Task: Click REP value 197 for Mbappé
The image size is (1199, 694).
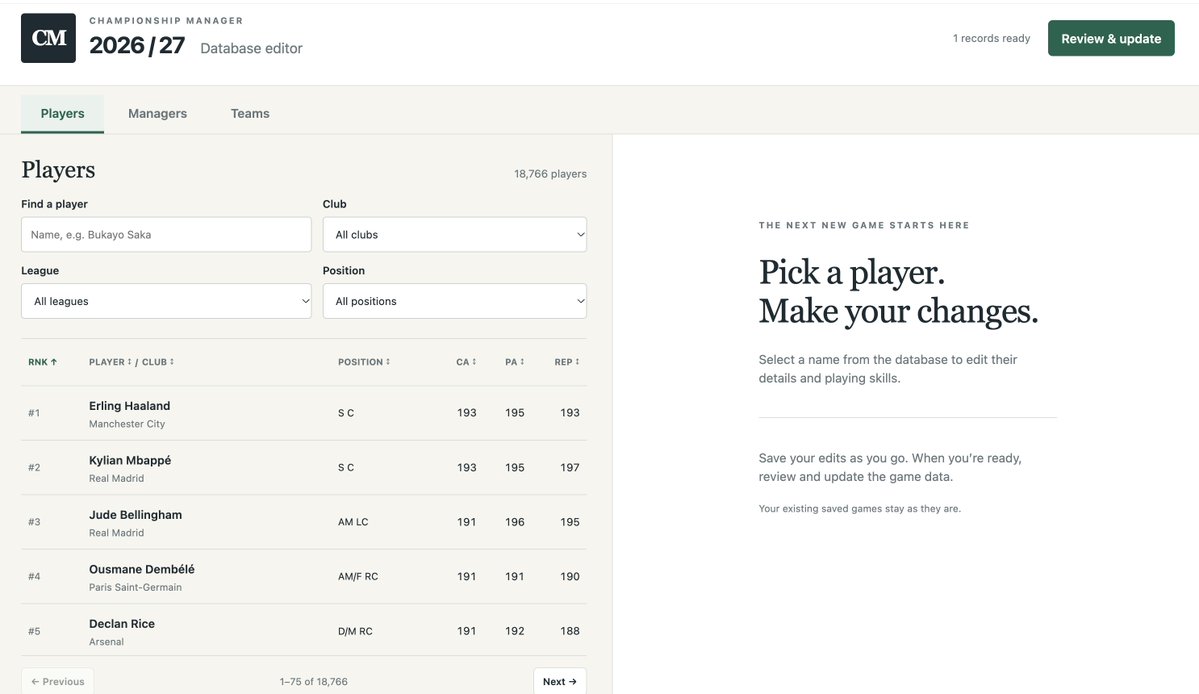Action: [x=570, y=468]
